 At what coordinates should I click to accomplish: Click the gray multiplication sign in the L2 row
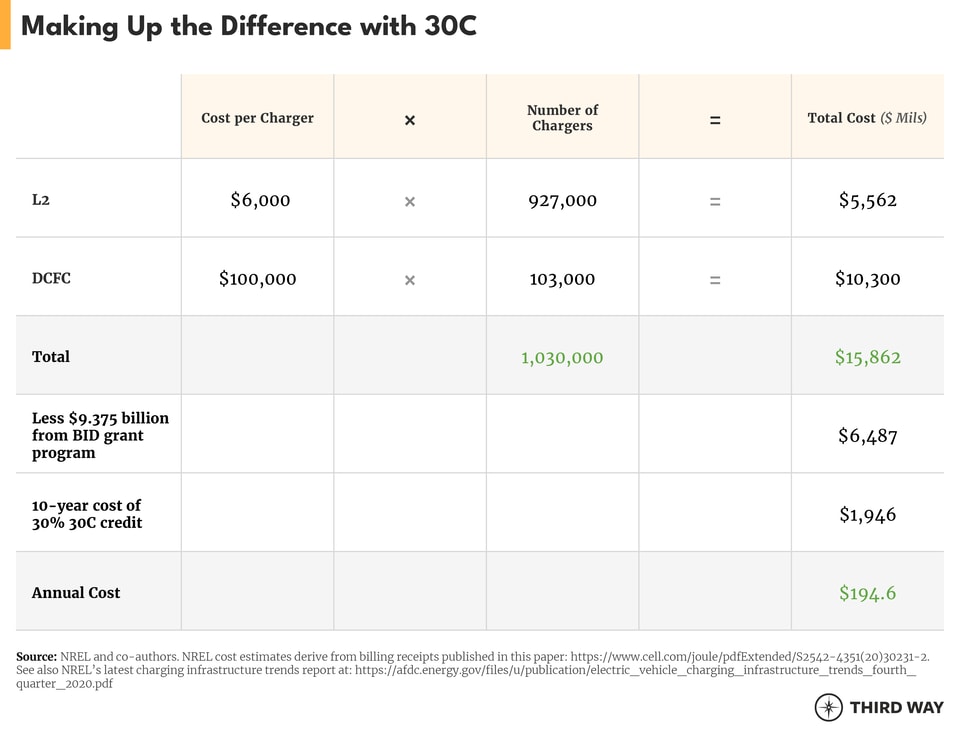click(x=410, y=202)
